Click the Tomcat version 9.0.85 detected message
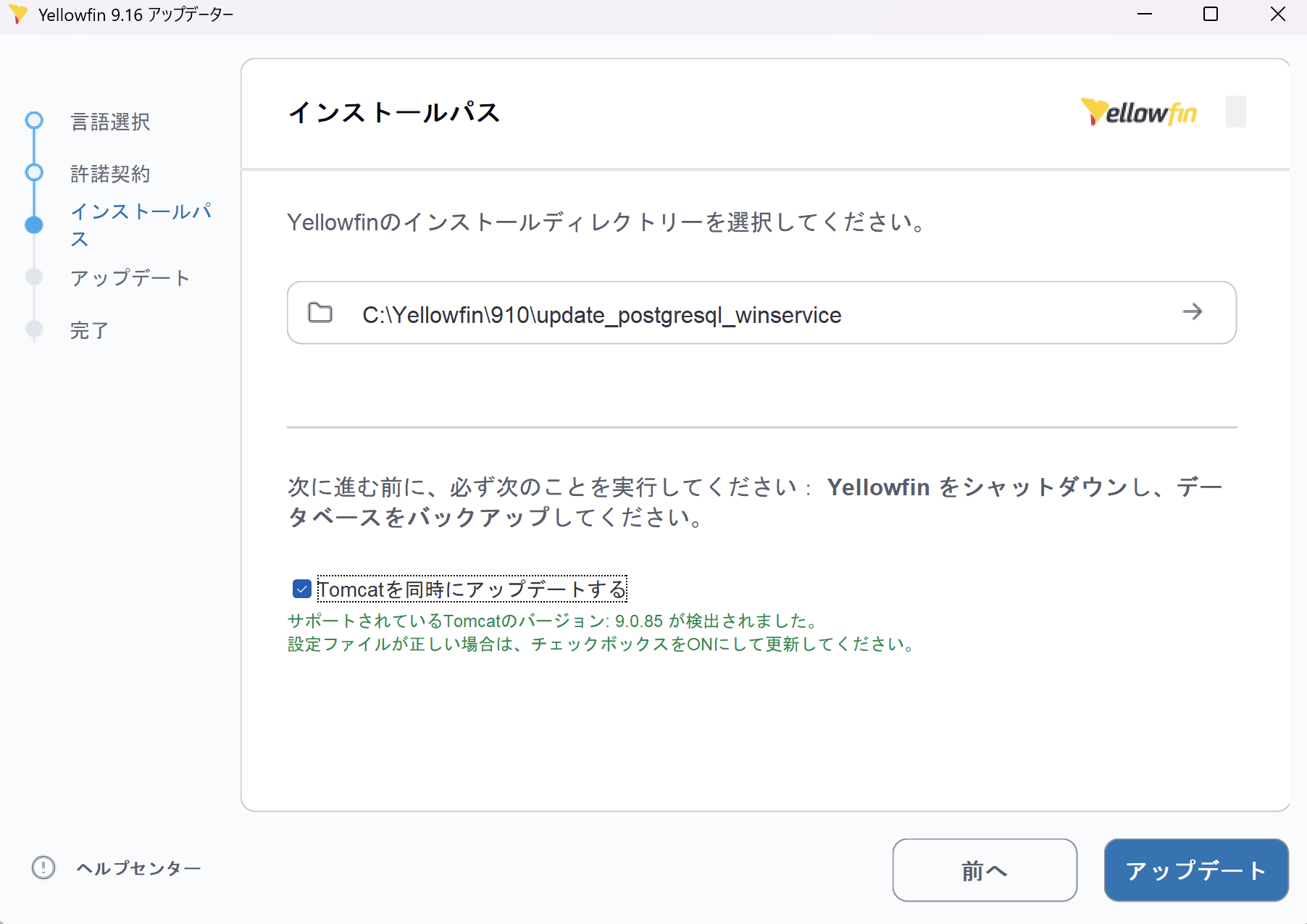This screenshot has width=1307, height=924. point(554,621)
